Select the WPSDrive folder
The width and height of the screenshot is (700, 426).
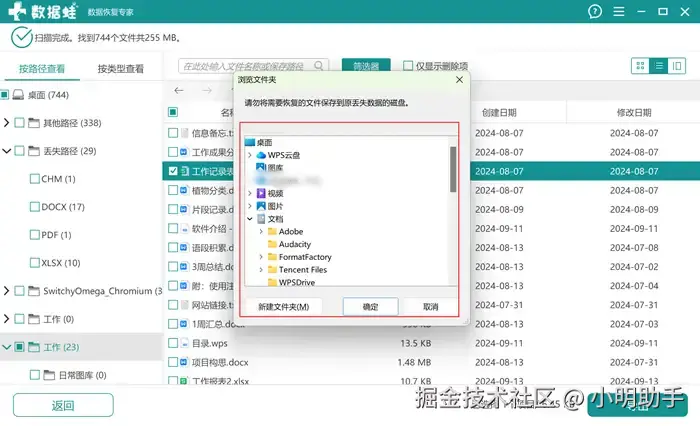click(x=292, y=282)
